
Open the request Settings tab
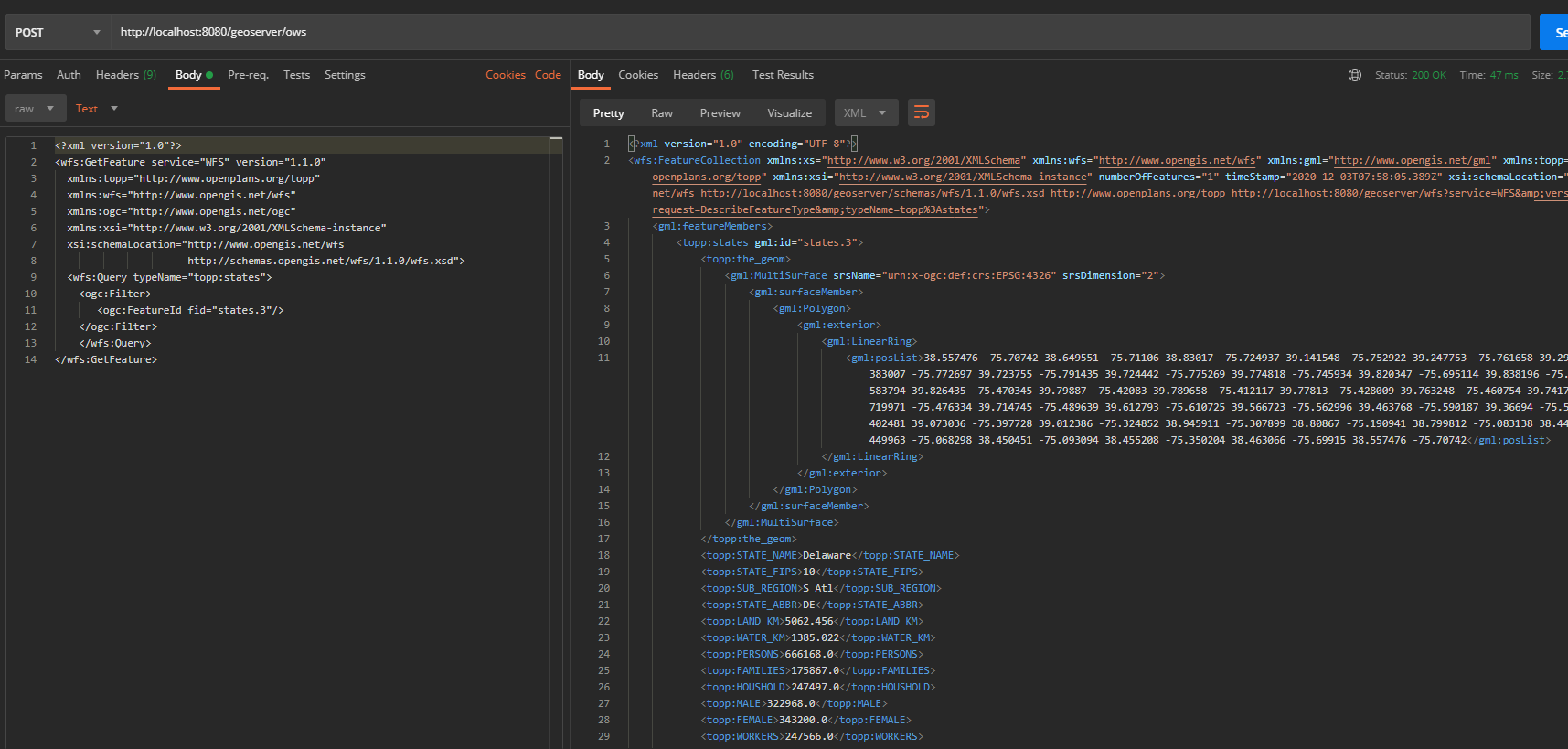[345, 75]
